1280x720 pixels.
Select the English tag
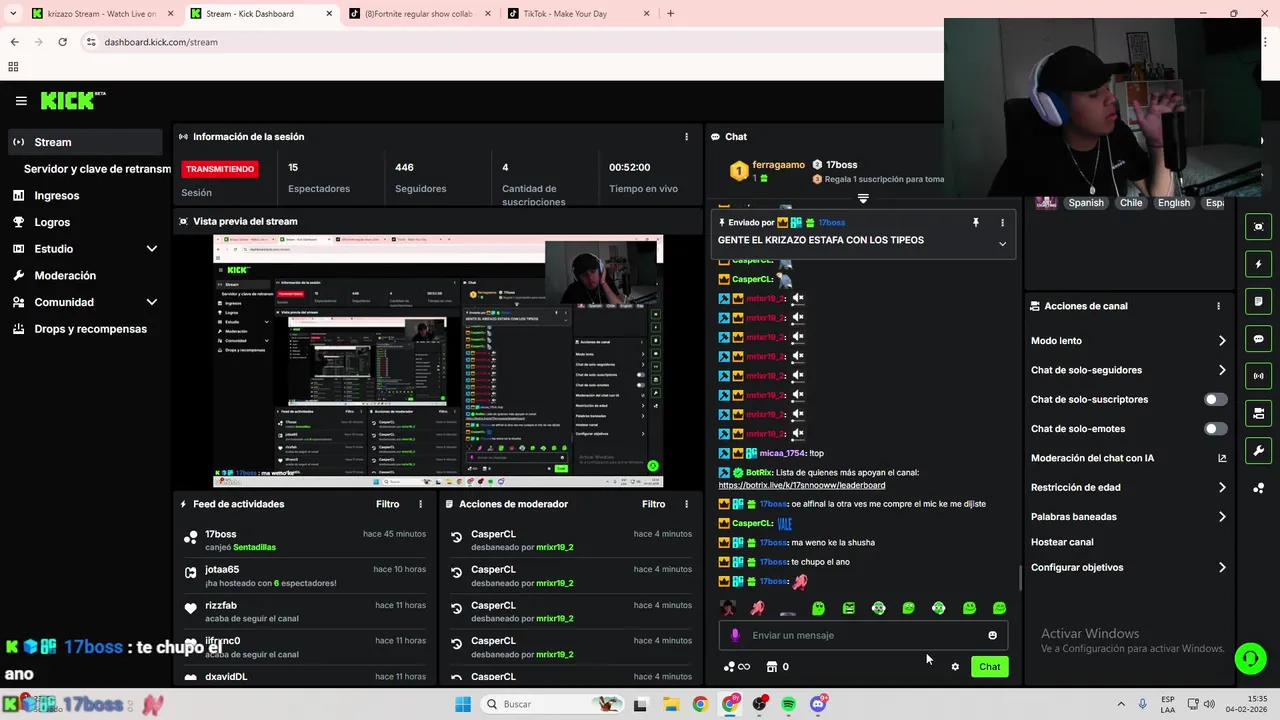point(1174,203)
